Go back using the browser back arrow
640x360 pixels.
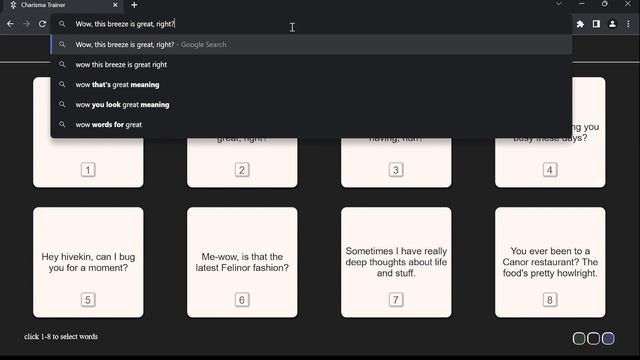click(10, 24)
